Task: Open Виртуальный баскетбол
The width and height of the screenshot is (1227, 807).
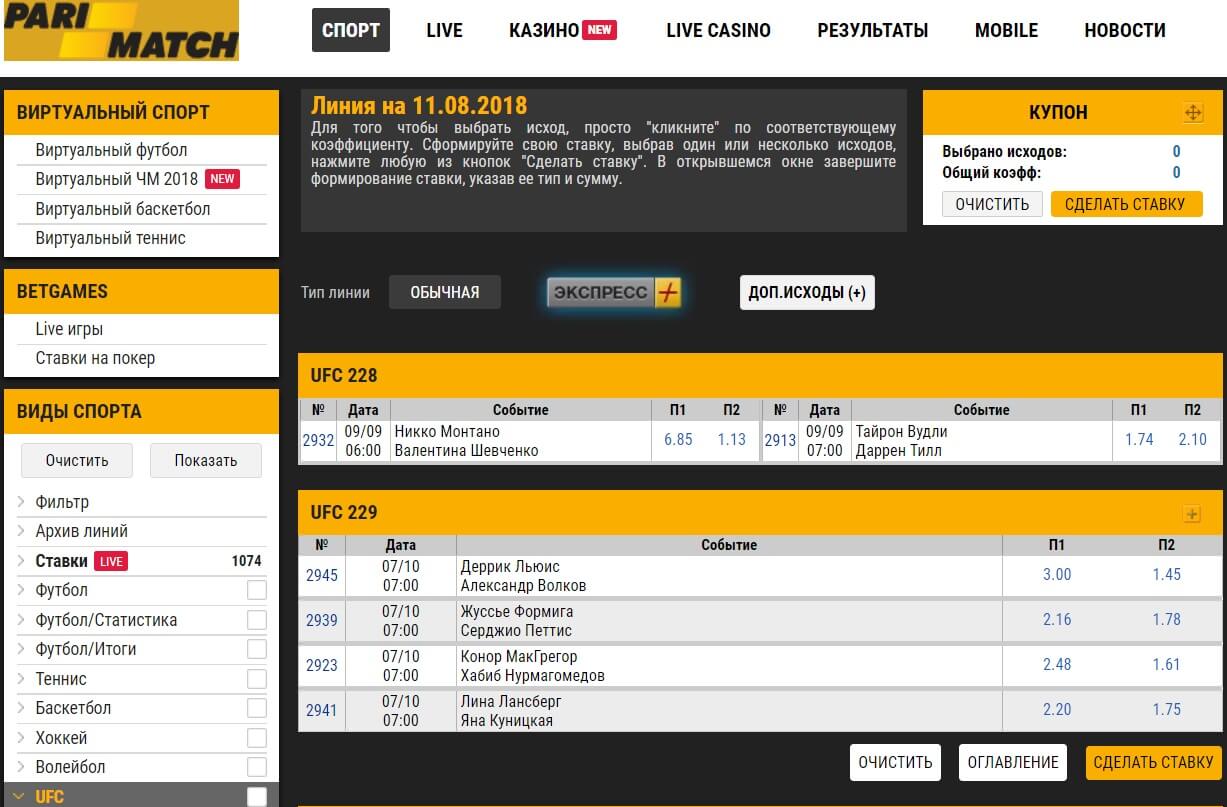Action: click(123, 209)
